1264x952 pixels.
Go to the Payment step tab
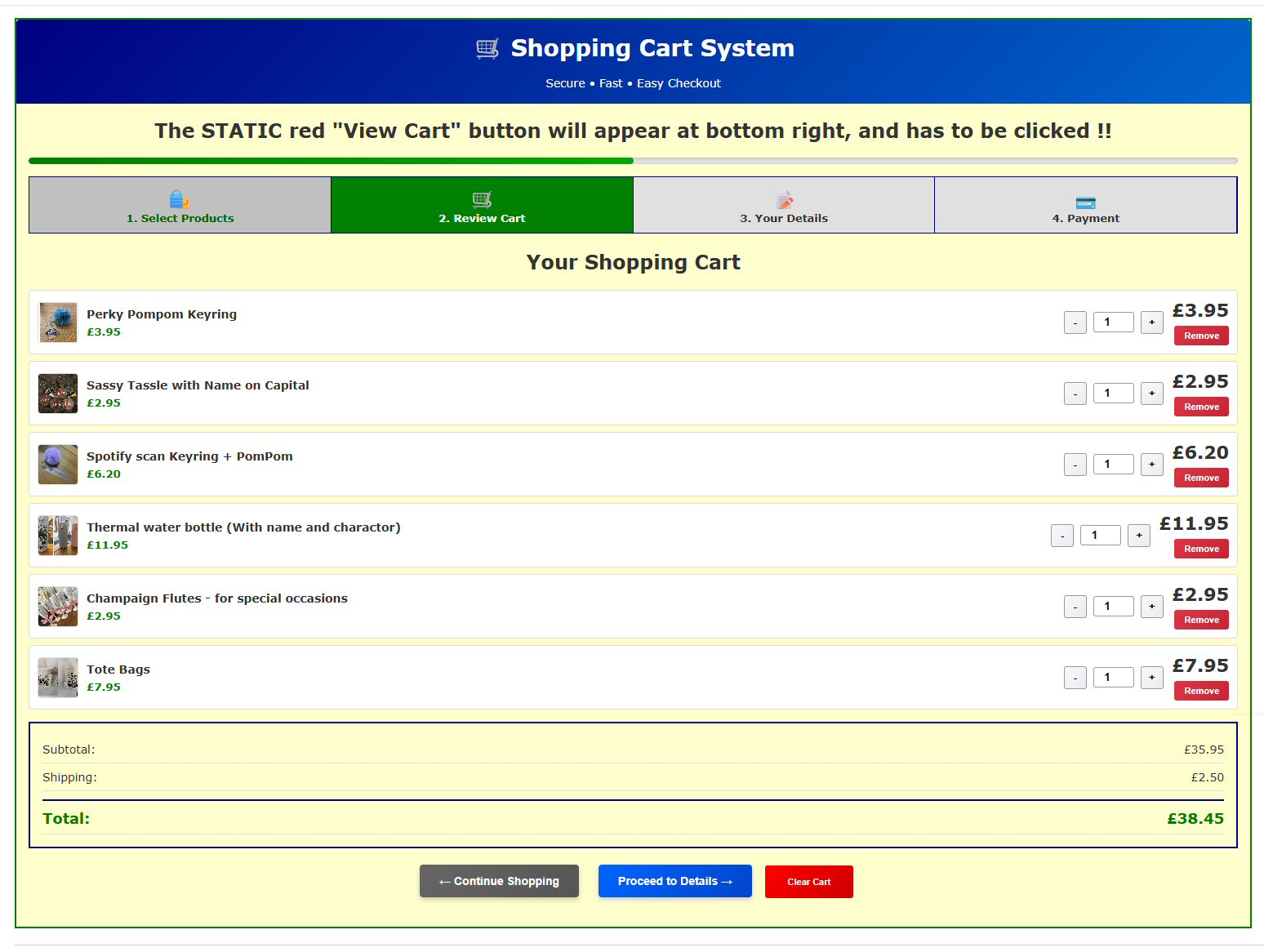pyautogui.click(x=1085, y=206)
